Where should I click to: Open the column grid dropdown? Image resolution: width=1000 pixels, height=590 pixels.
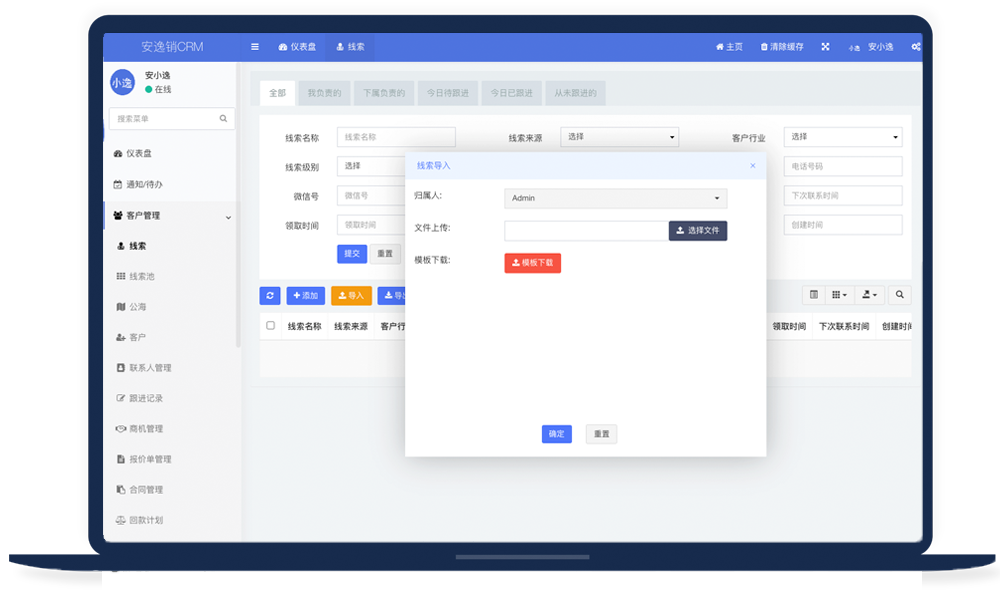pyautogui.click(x=839, y=295)
